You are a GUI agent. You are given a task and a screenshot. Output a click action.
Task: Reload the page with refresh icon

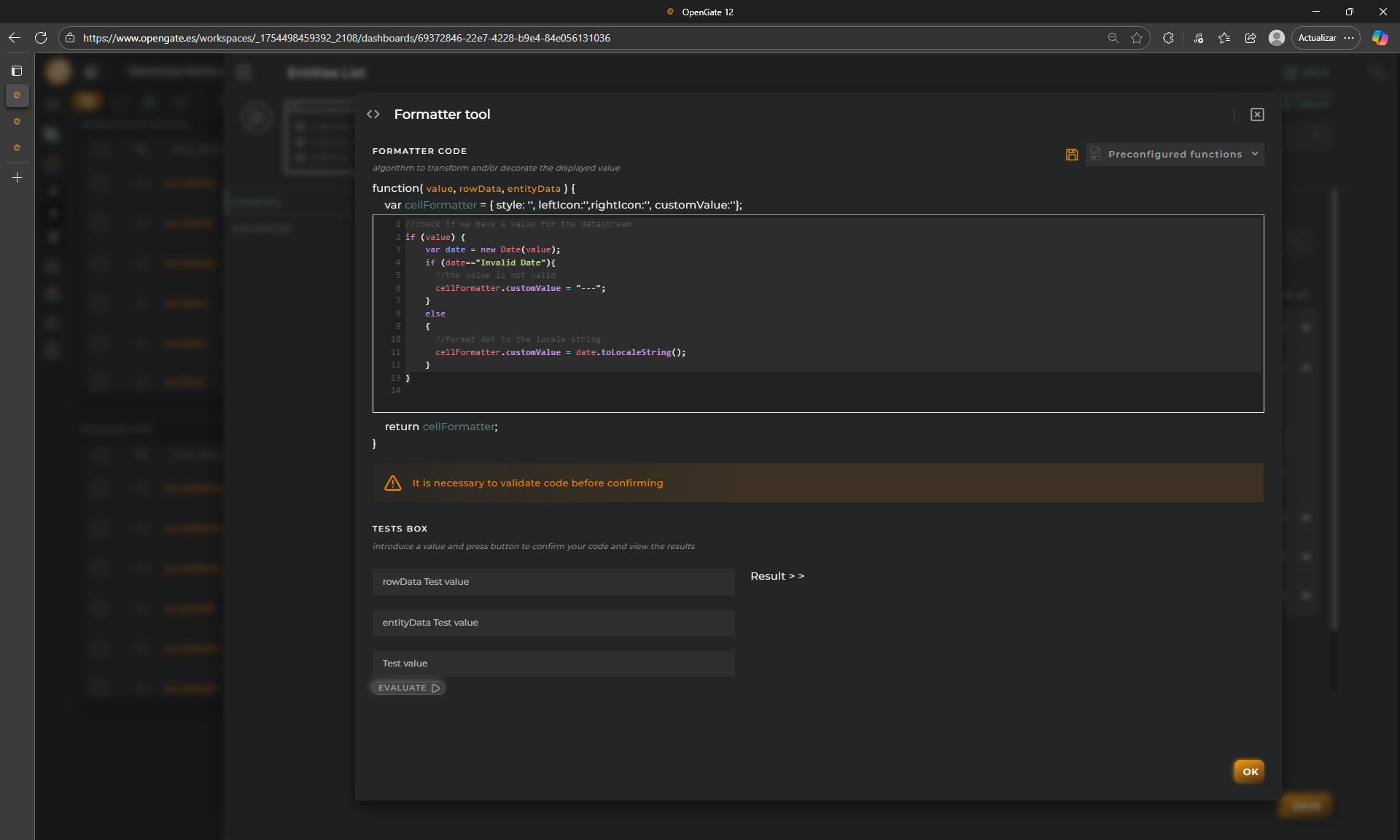pyautogui.click(x=41, y=38)
